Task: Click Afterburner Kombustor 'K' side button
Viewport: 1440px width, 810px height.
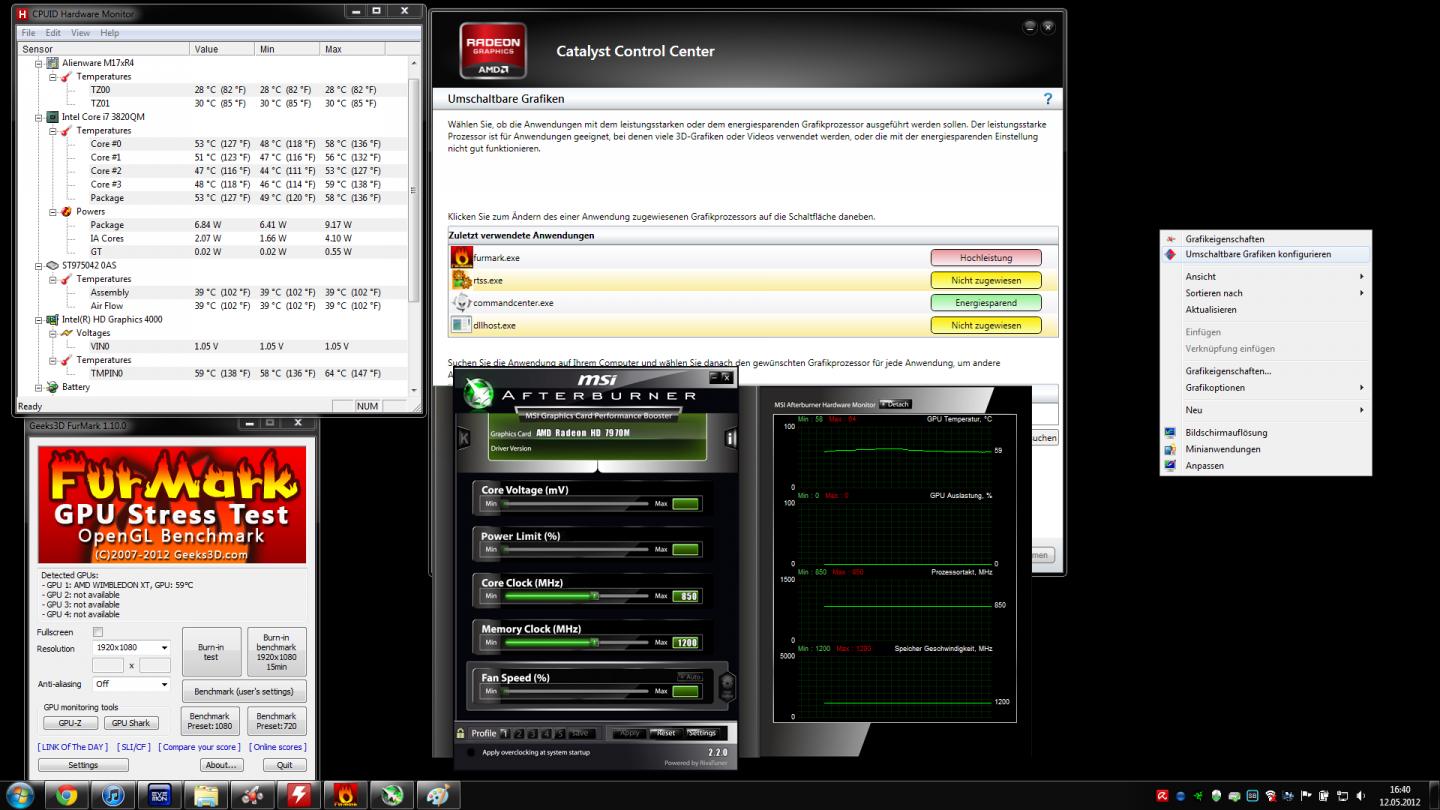Action: click(464, 438)
